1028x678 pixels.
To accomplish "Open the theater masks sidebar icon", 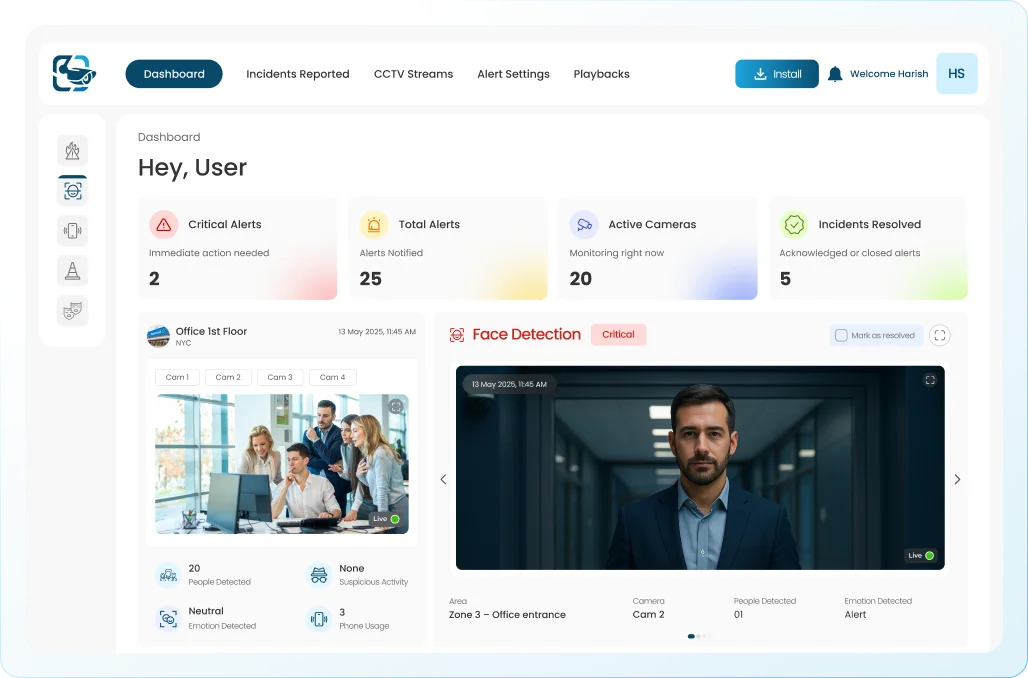I will click(72, 310).
